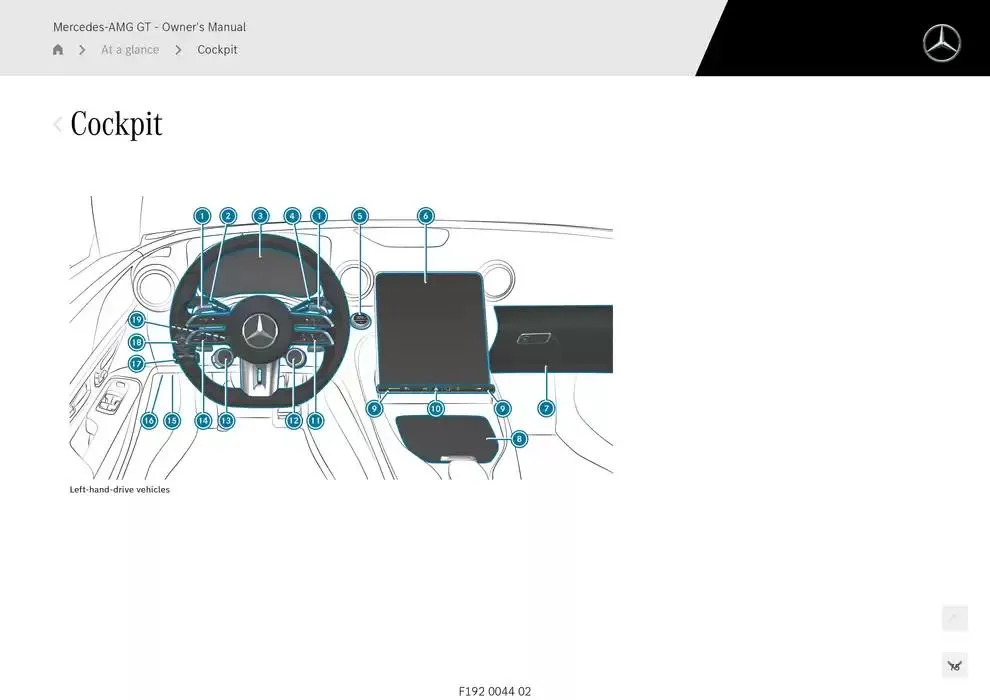Click callout marker 10 below the display
Image resolution: width=990 pixels, height=700 pixels.
(436, 409)
